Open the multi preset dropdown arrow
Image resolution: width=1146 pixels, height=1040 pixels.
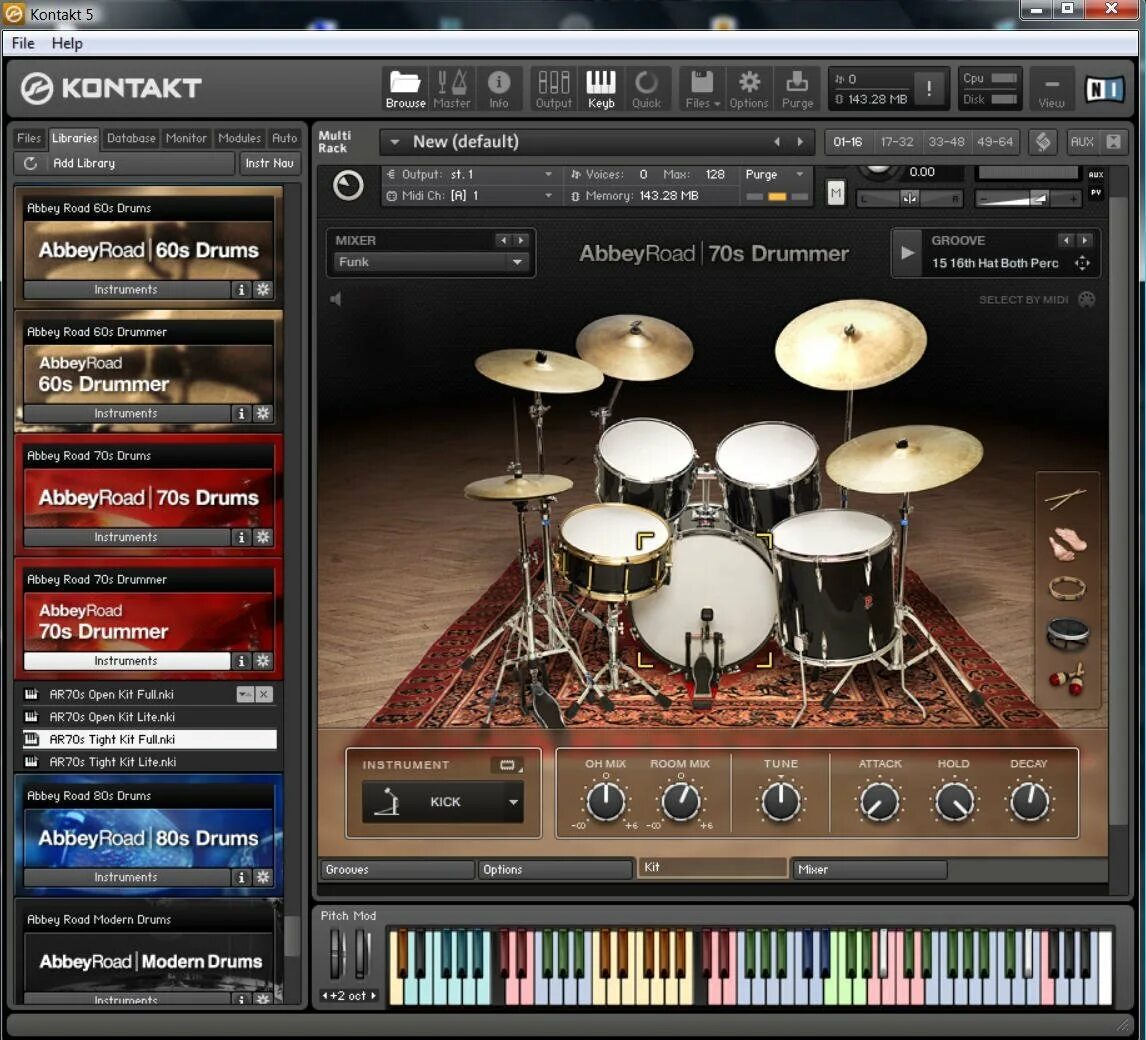(x=395, y=142)
